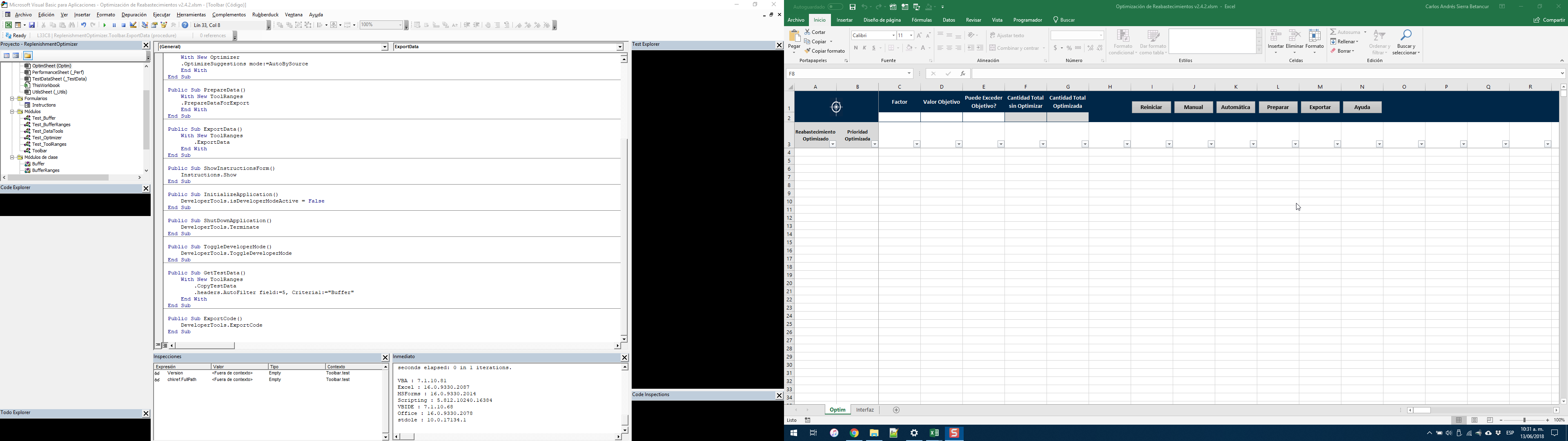Viewport: 1568px width, 441px height.
Task: Click the Excel zoom slider
Action: 1524,420
